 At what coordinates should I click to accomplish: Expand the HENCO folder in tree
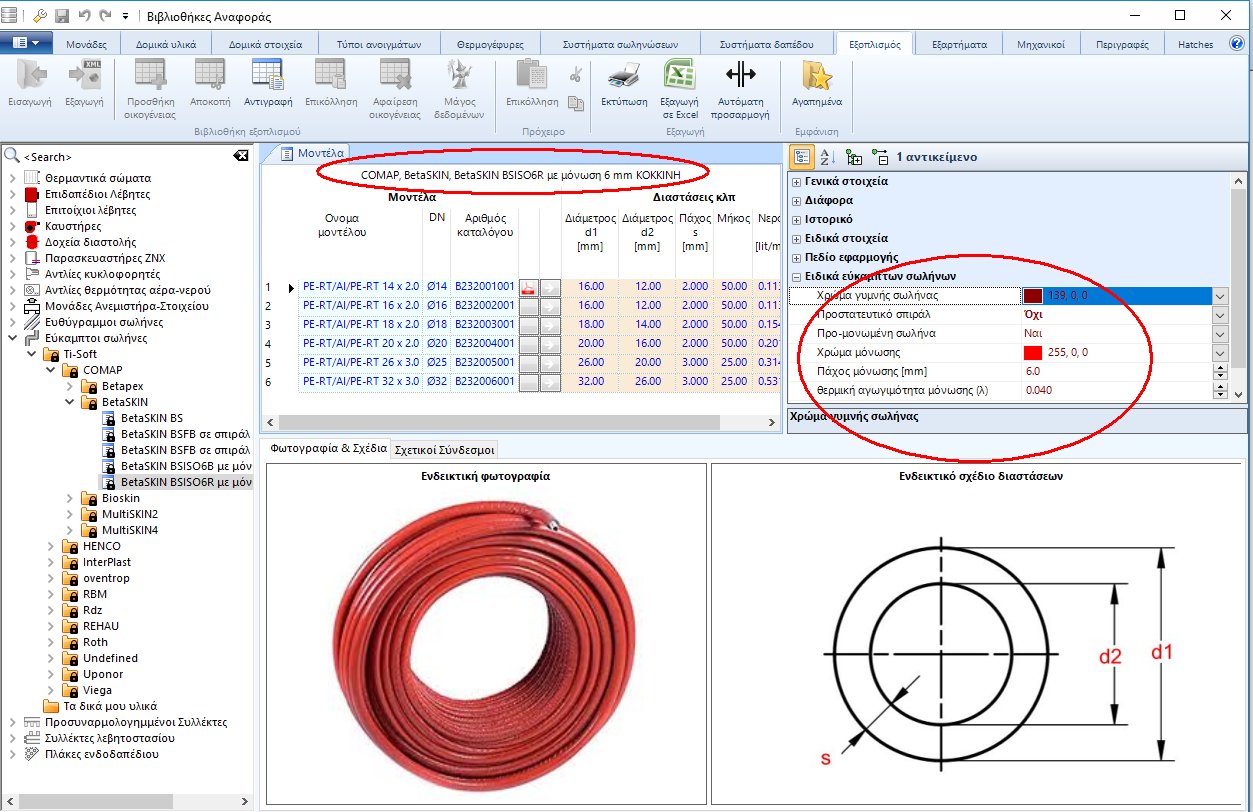(51, 546)
